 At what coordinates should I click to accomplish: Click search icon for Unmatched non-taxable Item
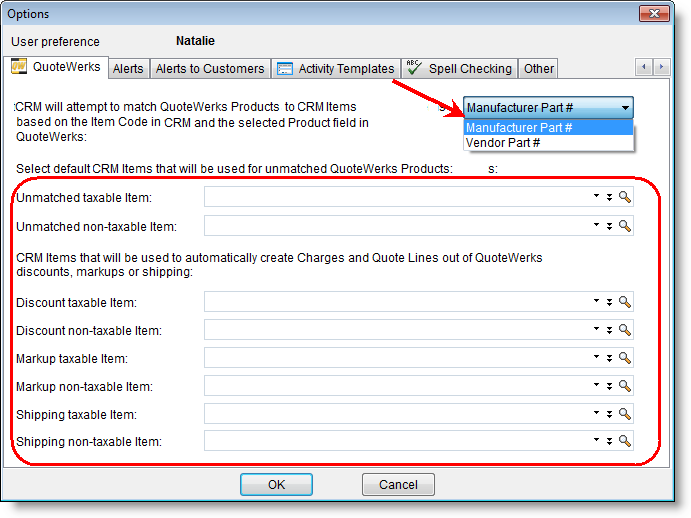pyautogui.click(x=625, y=226)
